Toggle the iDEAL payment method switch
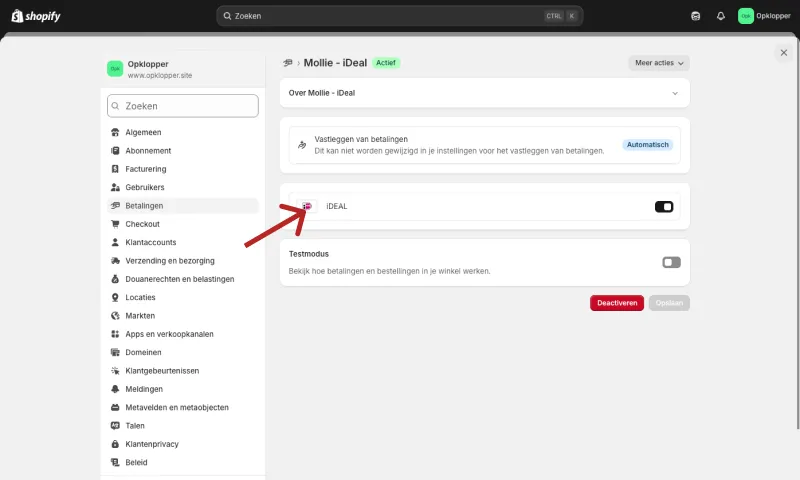This screenshot has height=480, width=800. point(664,207)
